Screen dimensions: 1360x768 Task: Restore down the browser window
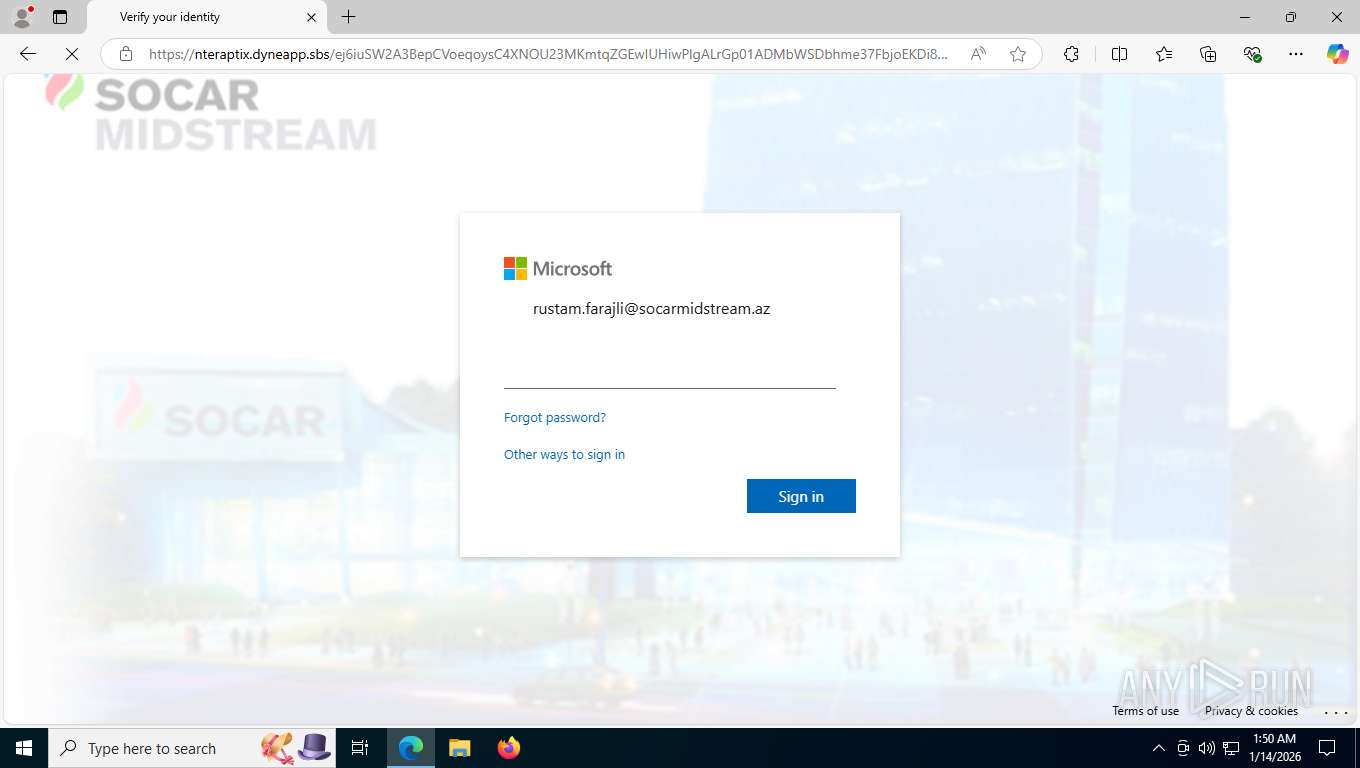tap(1291, 17)
